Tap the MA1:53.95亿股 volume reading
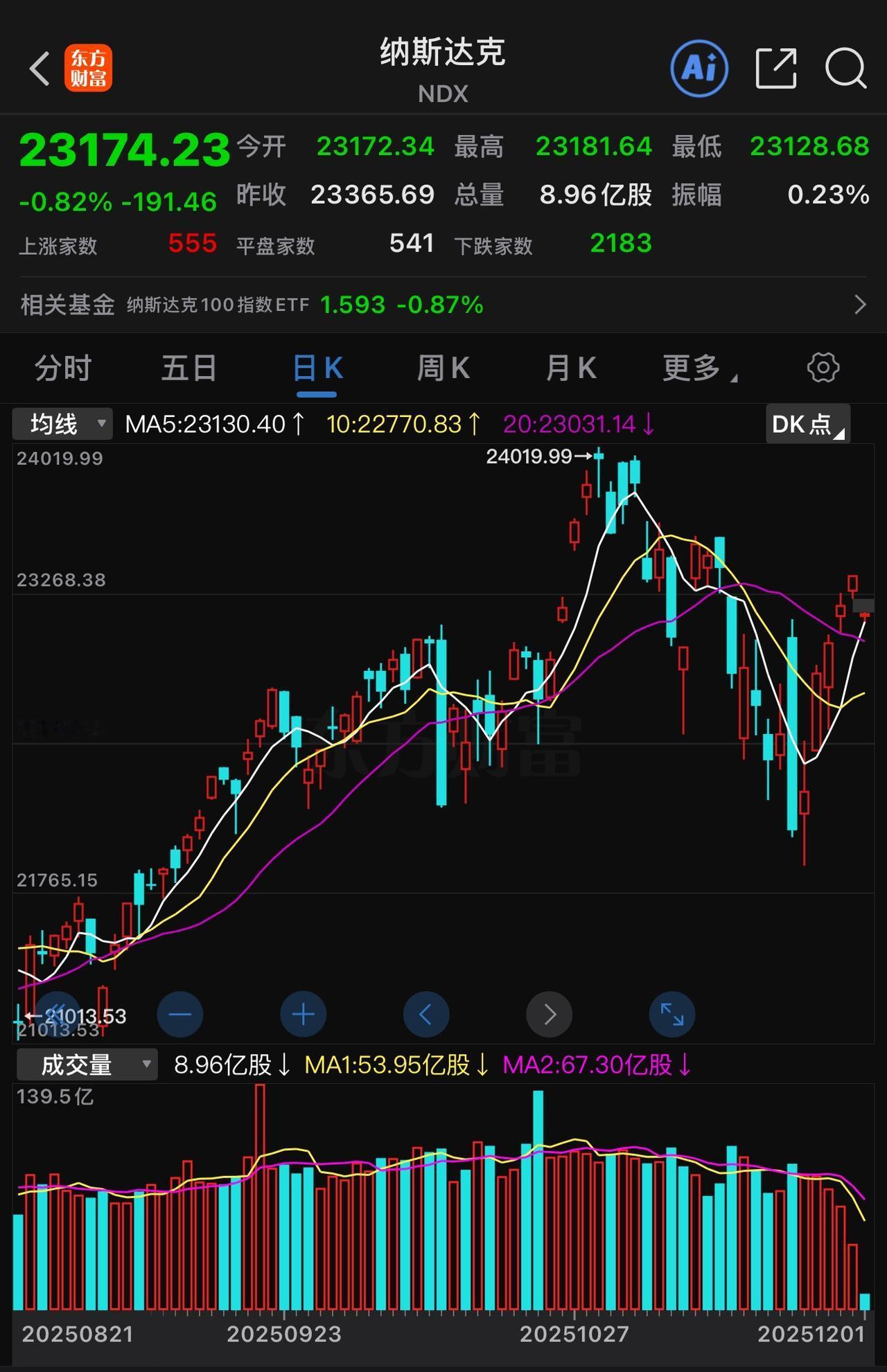The height and width of the screenshot is (1372, 887). [397, 1064]
